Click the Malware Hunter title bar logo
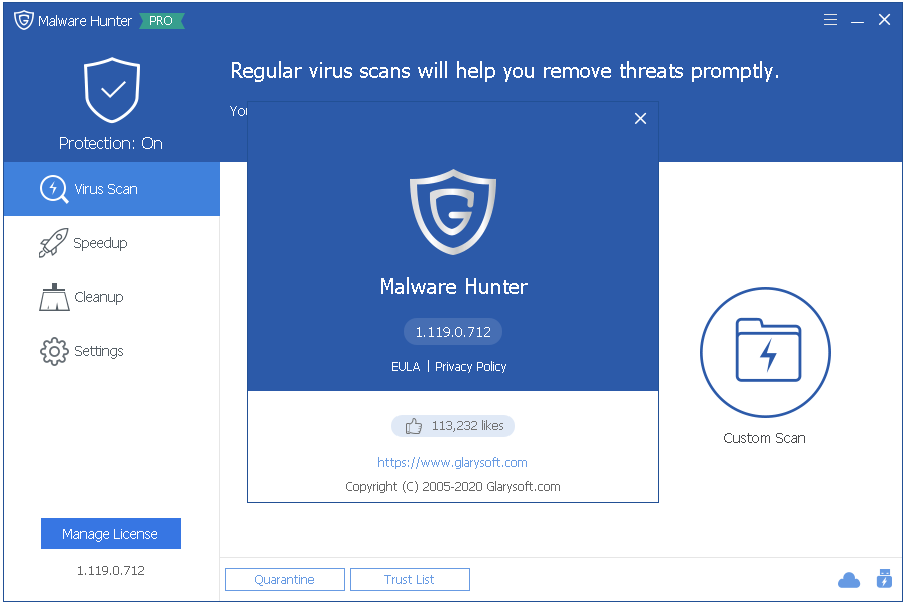The width and height of the screenshot is (906, 605). [x=24, y=21]
